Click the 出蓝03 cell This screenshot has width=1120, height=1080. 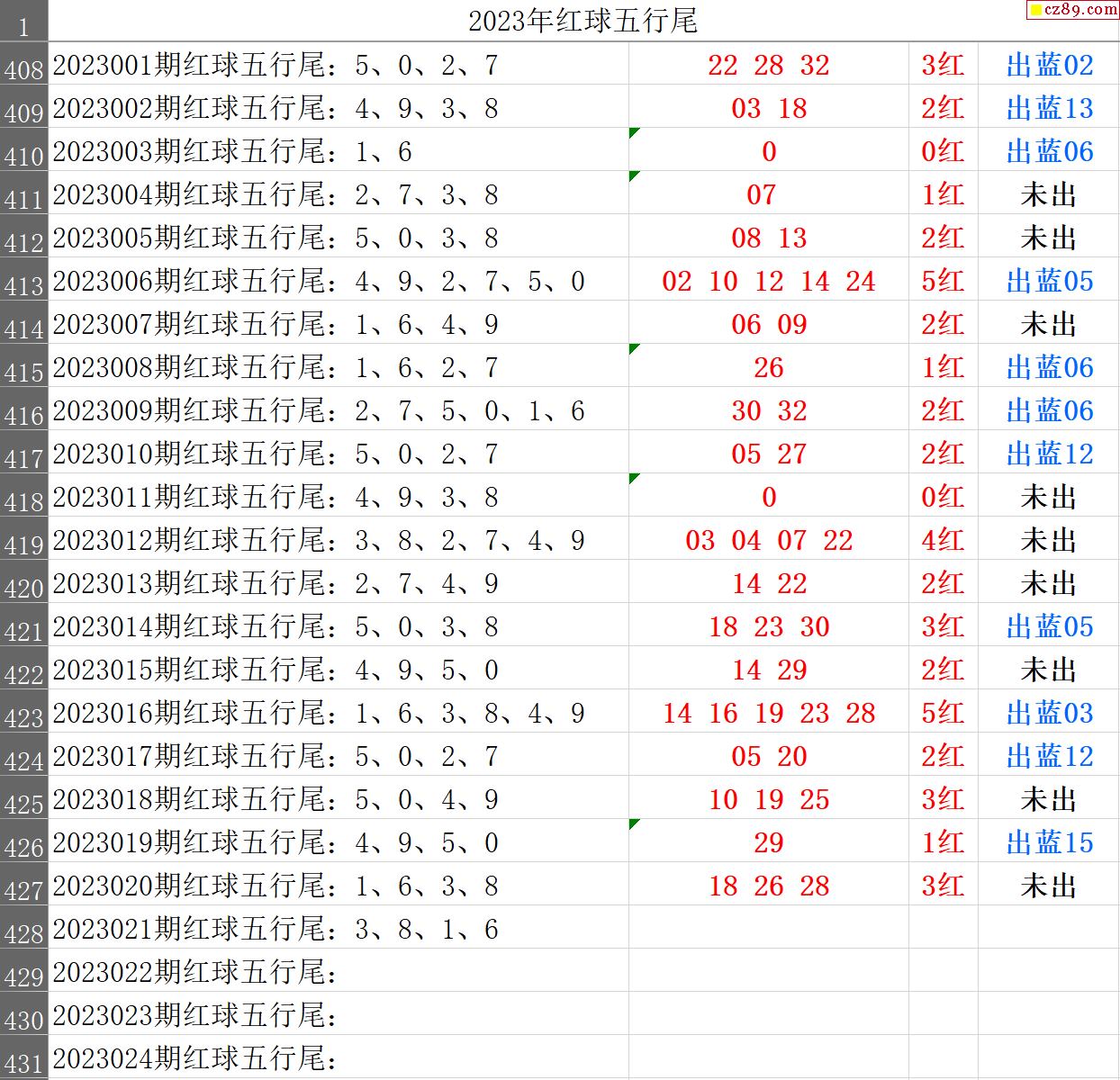point(1049,712)
